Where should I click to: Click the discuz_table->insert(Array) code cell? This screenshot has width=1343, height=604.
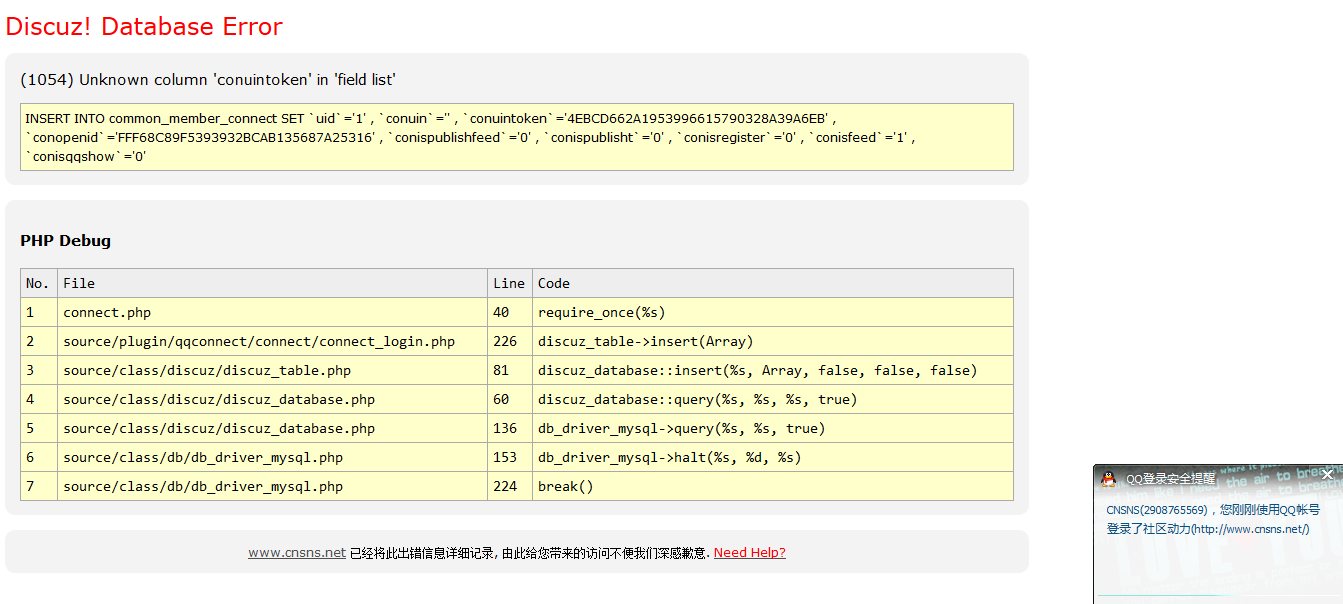(x=645, y=341)
